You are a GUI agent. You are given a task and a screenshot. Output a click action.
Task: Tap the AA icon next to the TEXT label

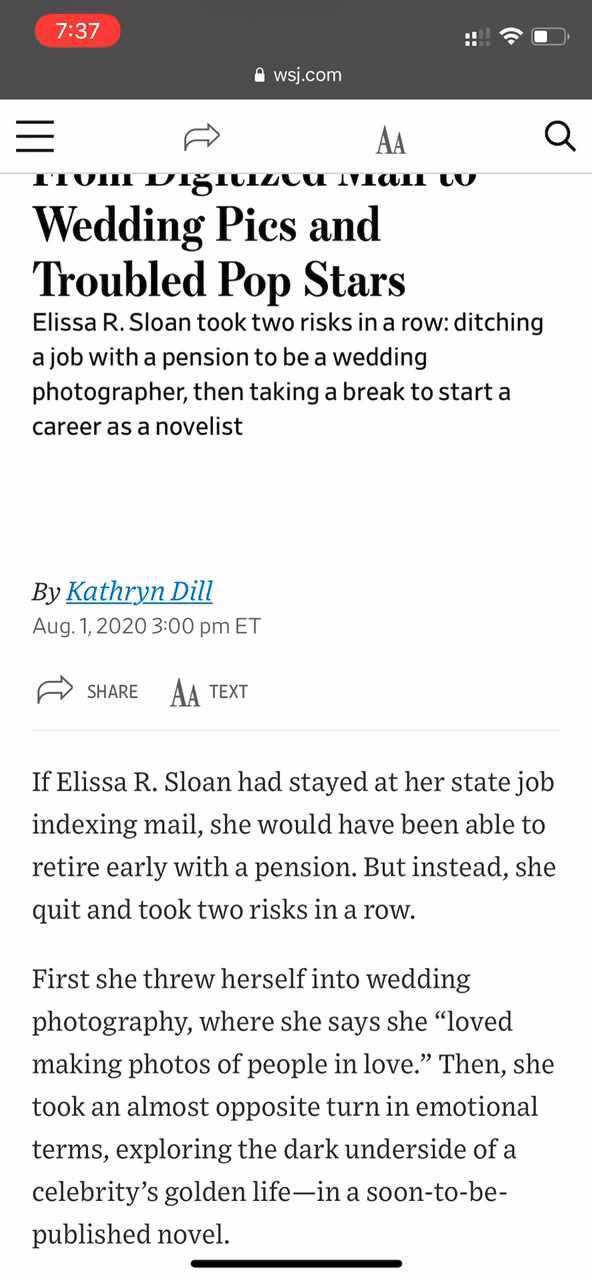tap(185, 692)
